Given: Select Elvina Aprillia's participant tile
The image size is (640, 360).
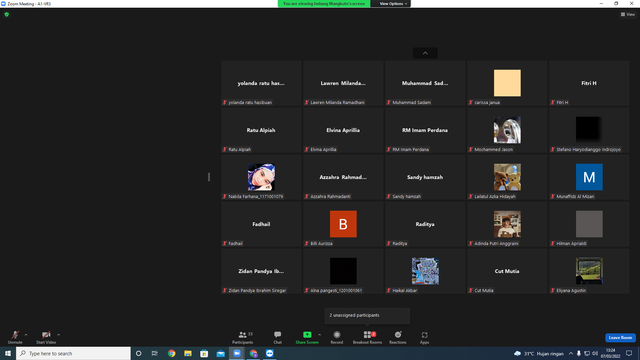Looking at the screenshot, I should click(x=343, y=130).
